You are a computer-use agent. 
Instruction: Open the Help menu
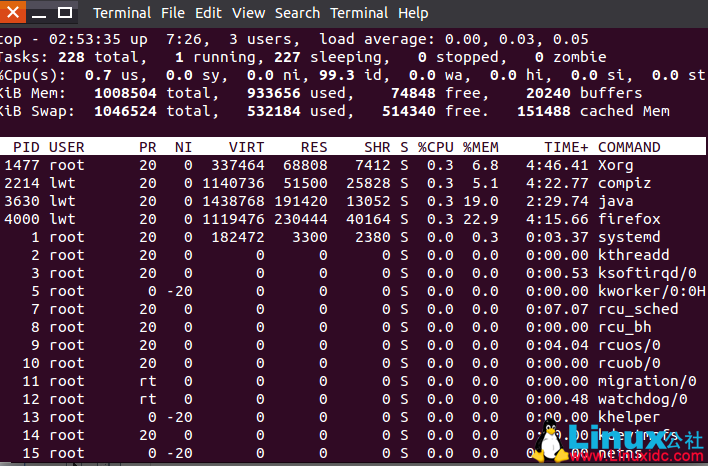tap(413, 13)
